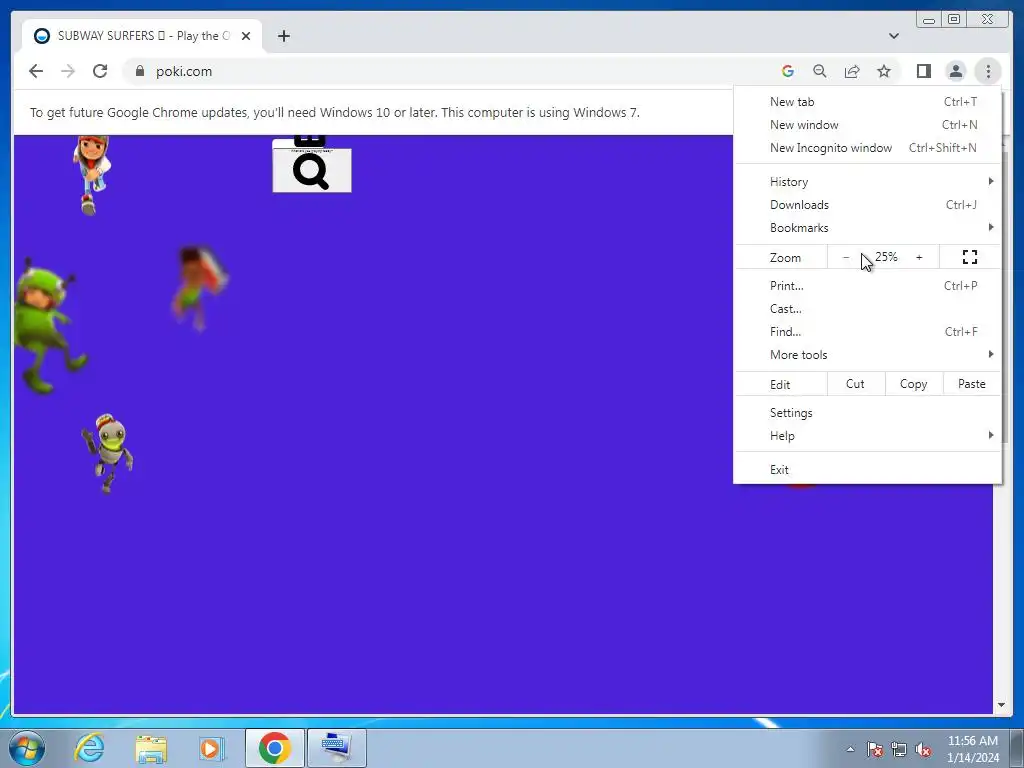Show hidden tray icons arrow
The width and height of the screenshot is (1024, 768).
pos(850,749)
